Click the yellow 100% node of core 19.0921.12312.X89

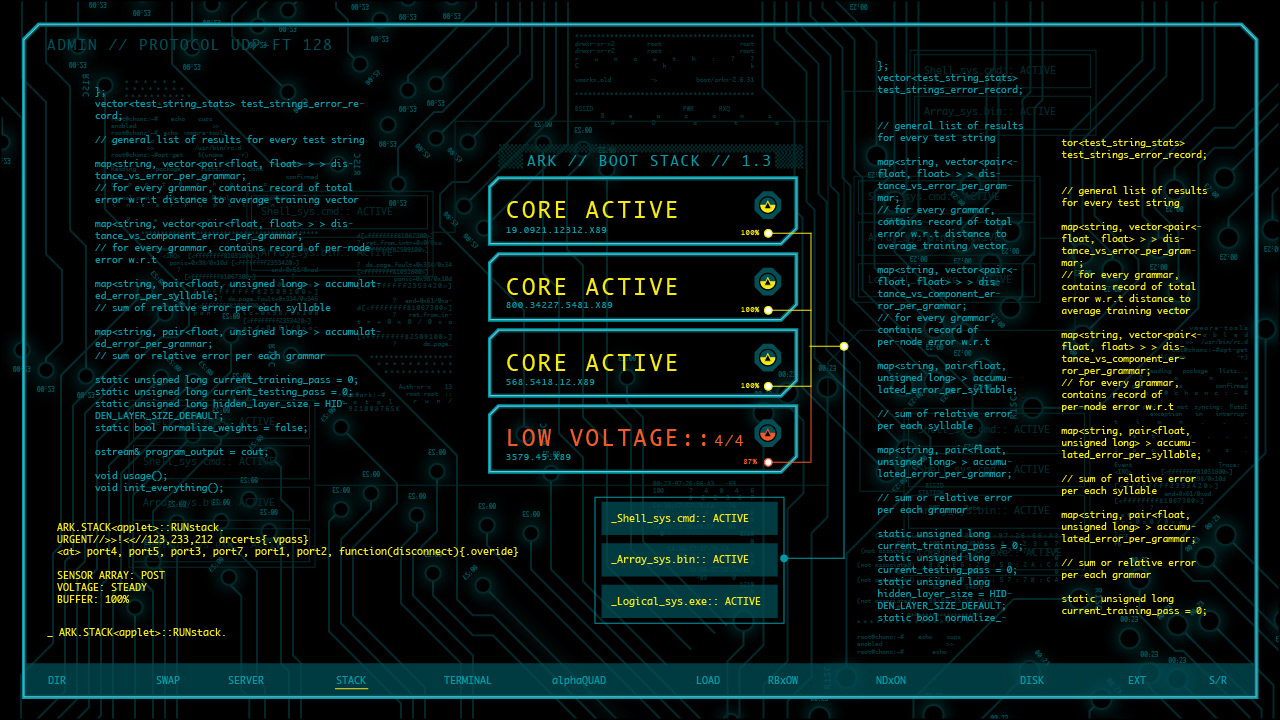click(768, 233)
